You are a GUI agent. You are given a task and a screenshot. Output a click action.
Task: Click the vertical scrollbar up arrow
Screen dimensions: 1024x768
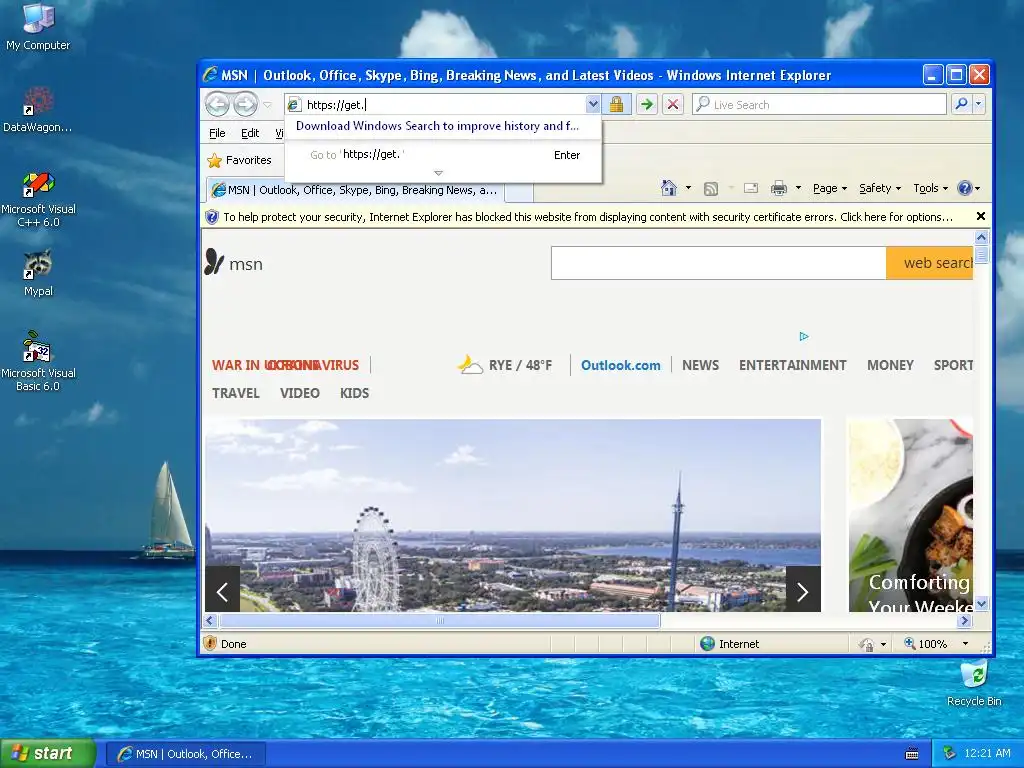pos(981,238)
